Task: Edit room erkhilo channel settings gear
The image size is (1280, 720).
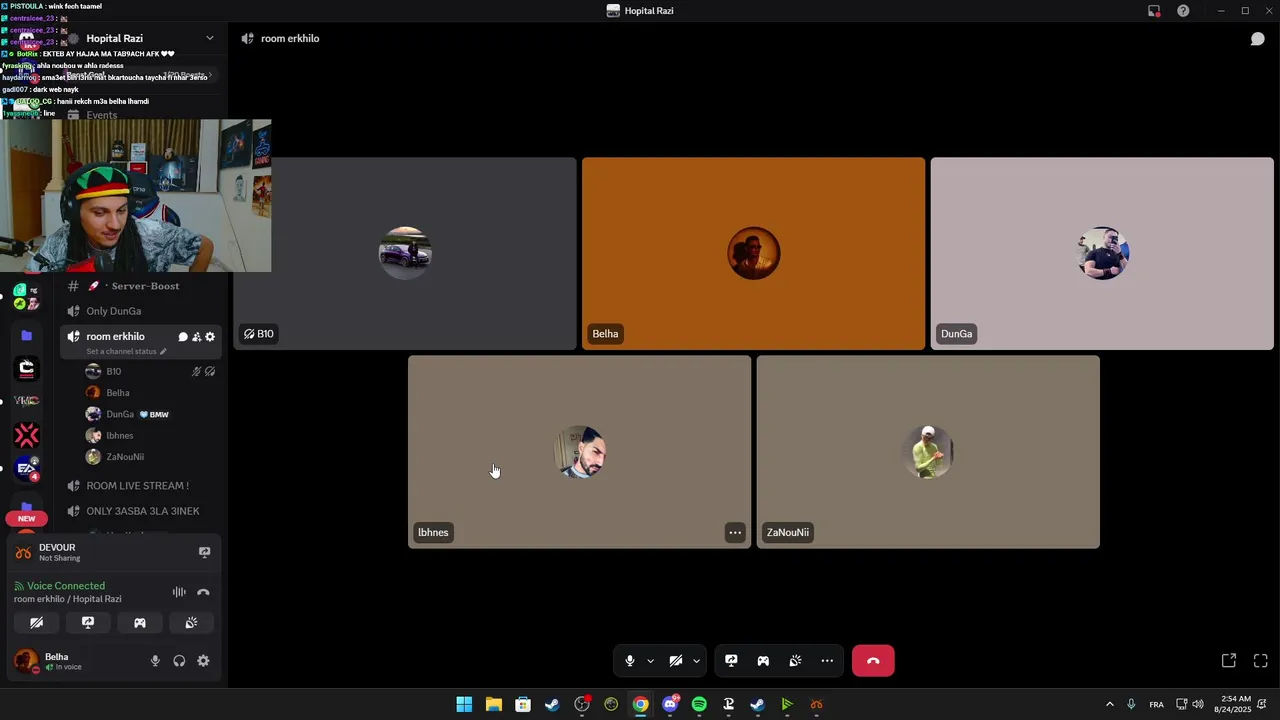Action: tap(210, 337)
